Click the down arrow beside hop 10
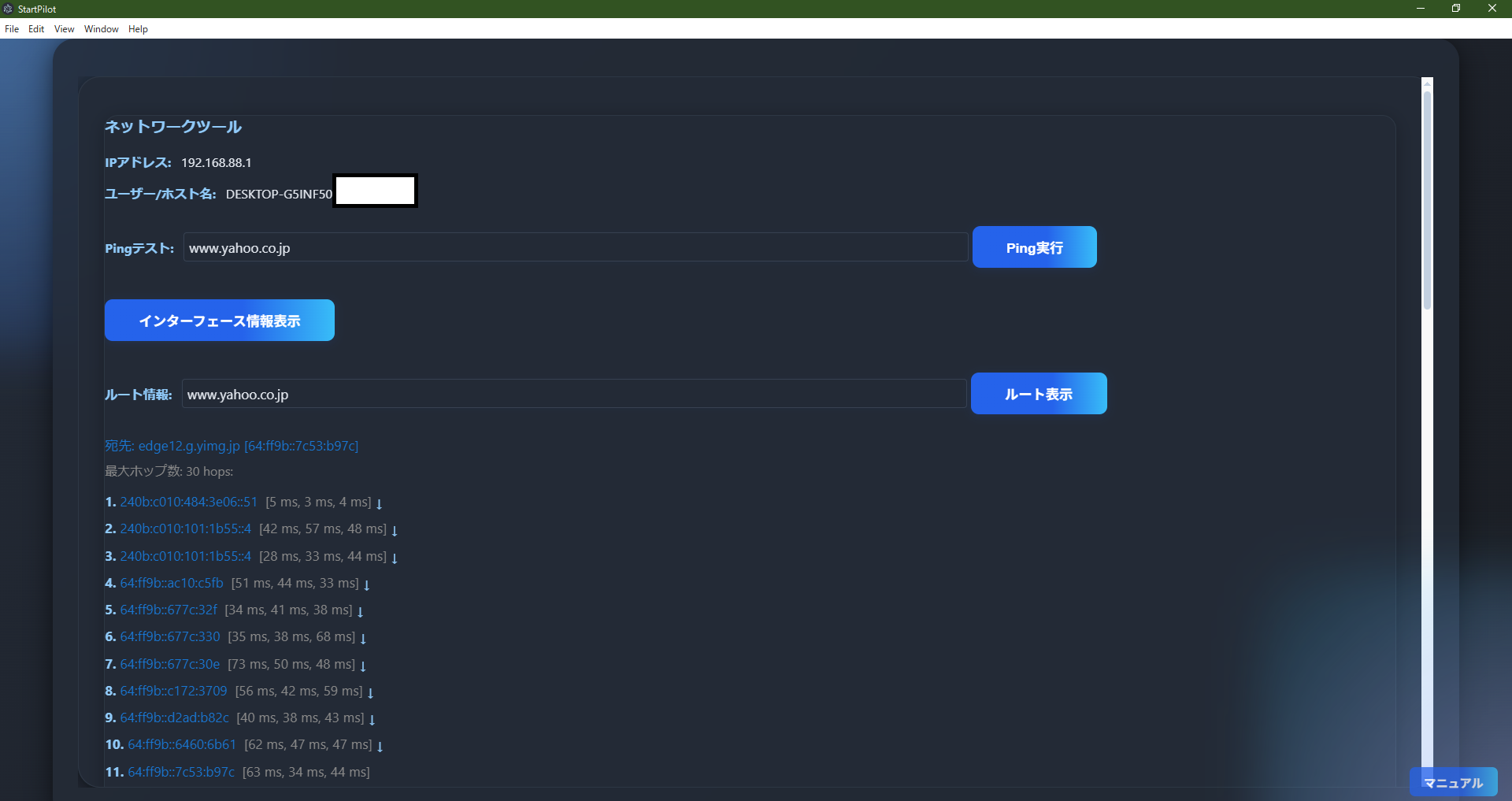Viewport: 1512px width, 801px height. [378, 746]
